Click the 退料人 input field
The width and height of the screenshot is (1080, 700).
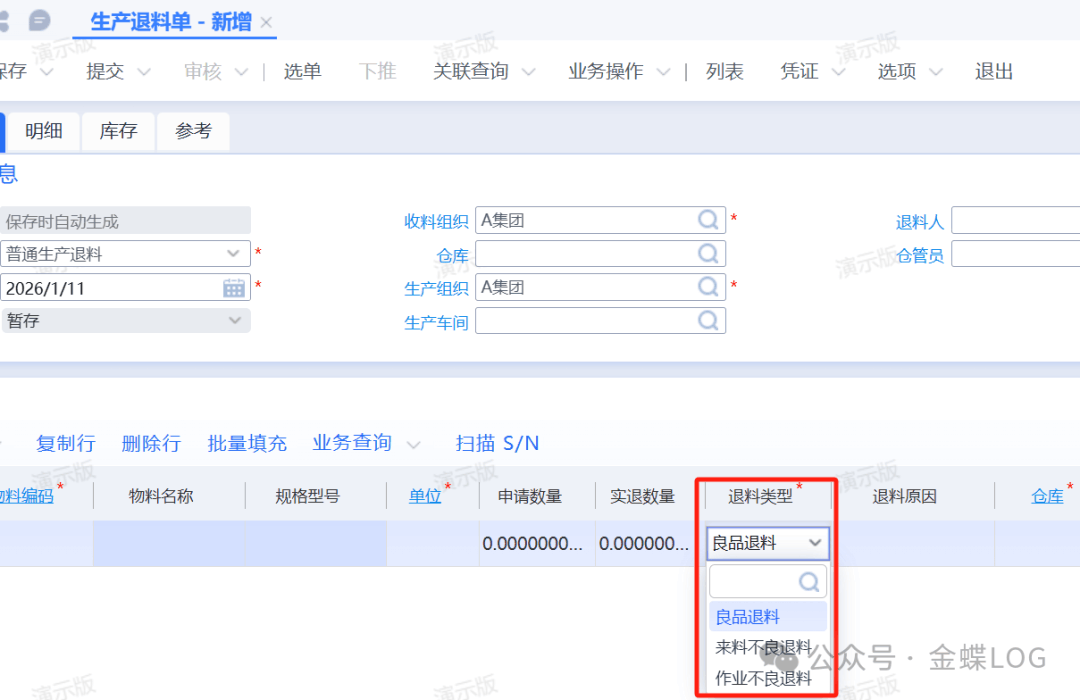(1014, 221)
